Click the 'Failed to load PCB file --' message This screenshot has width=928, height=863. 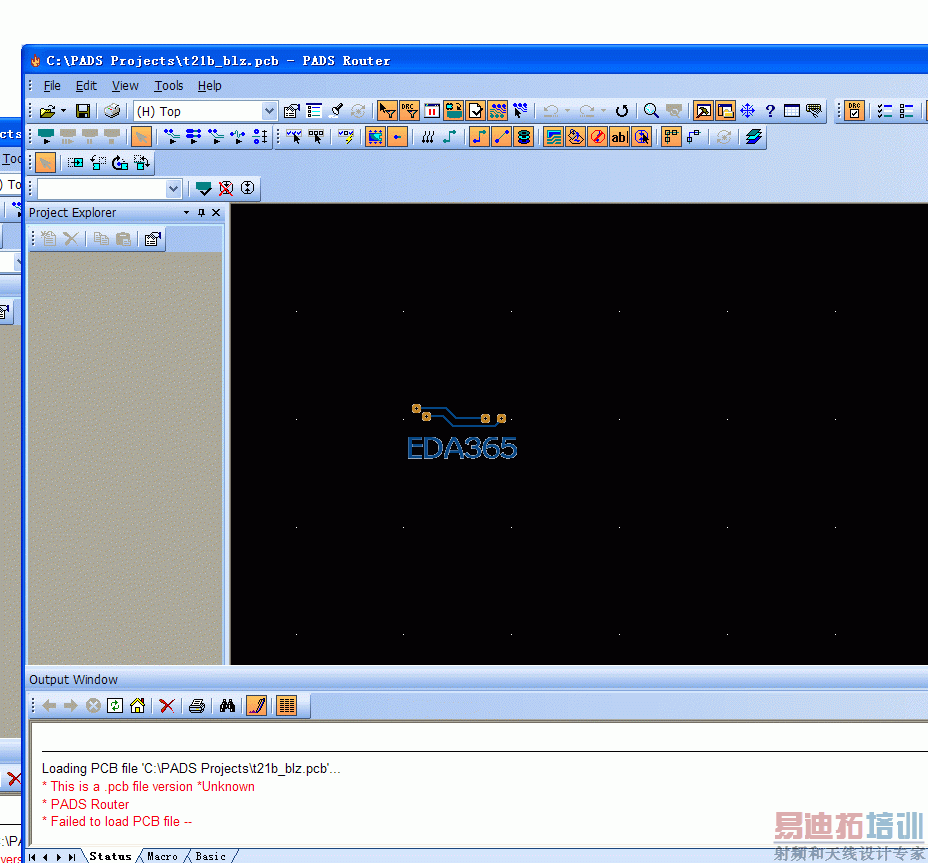[x=117, y=822]
